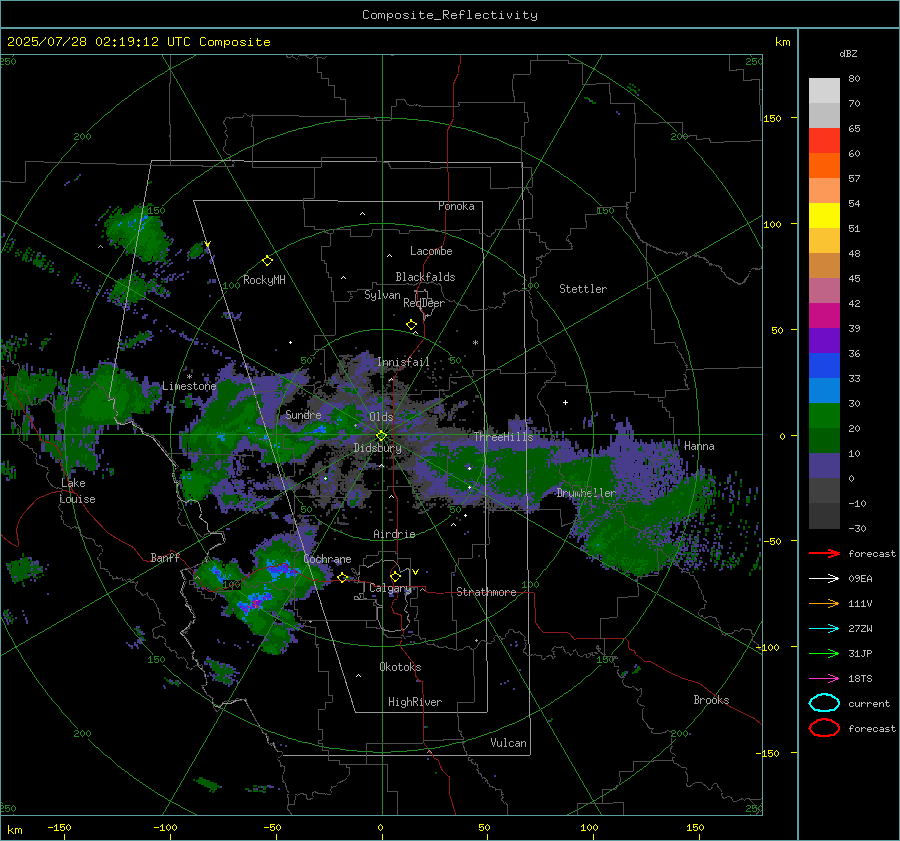Select the Sundre label

click(x=303, y=415)
